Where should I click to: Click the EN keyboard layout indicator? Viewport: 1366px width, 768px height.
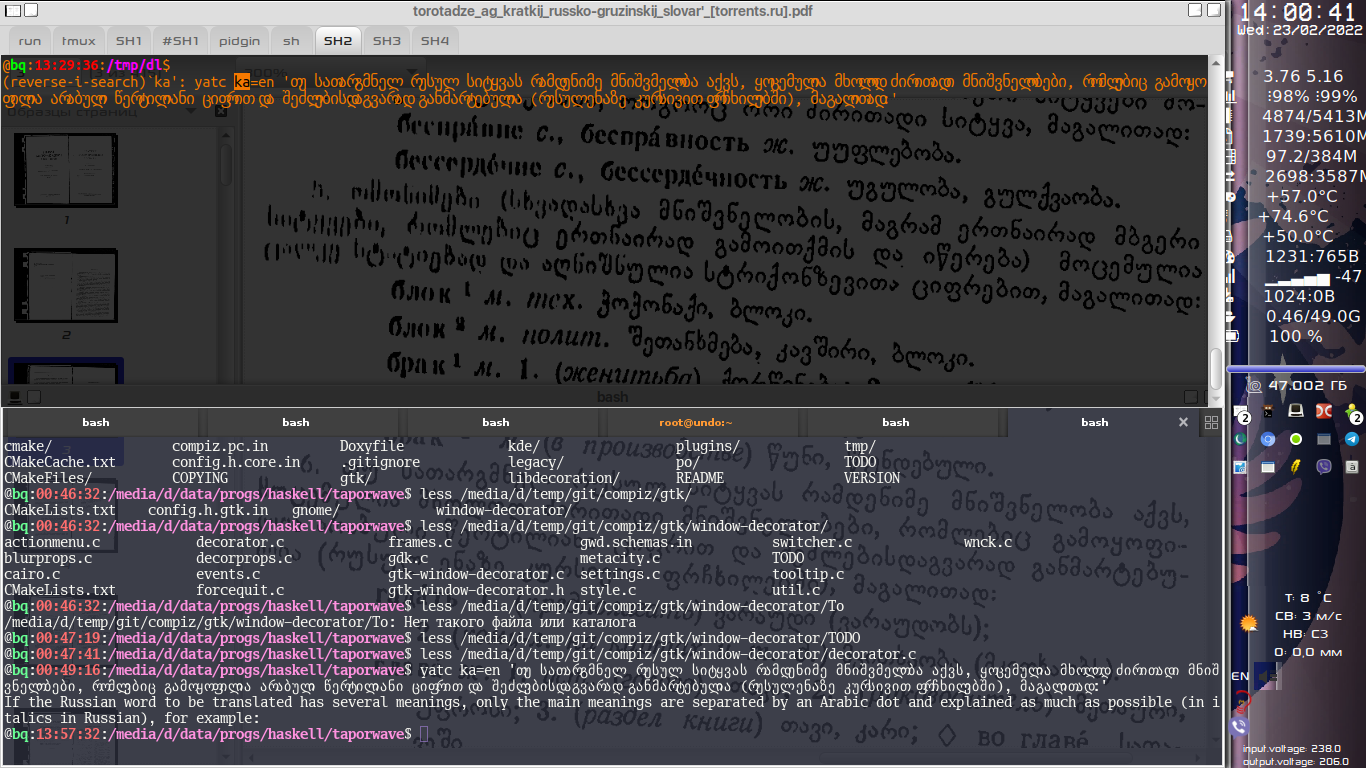1240,676
